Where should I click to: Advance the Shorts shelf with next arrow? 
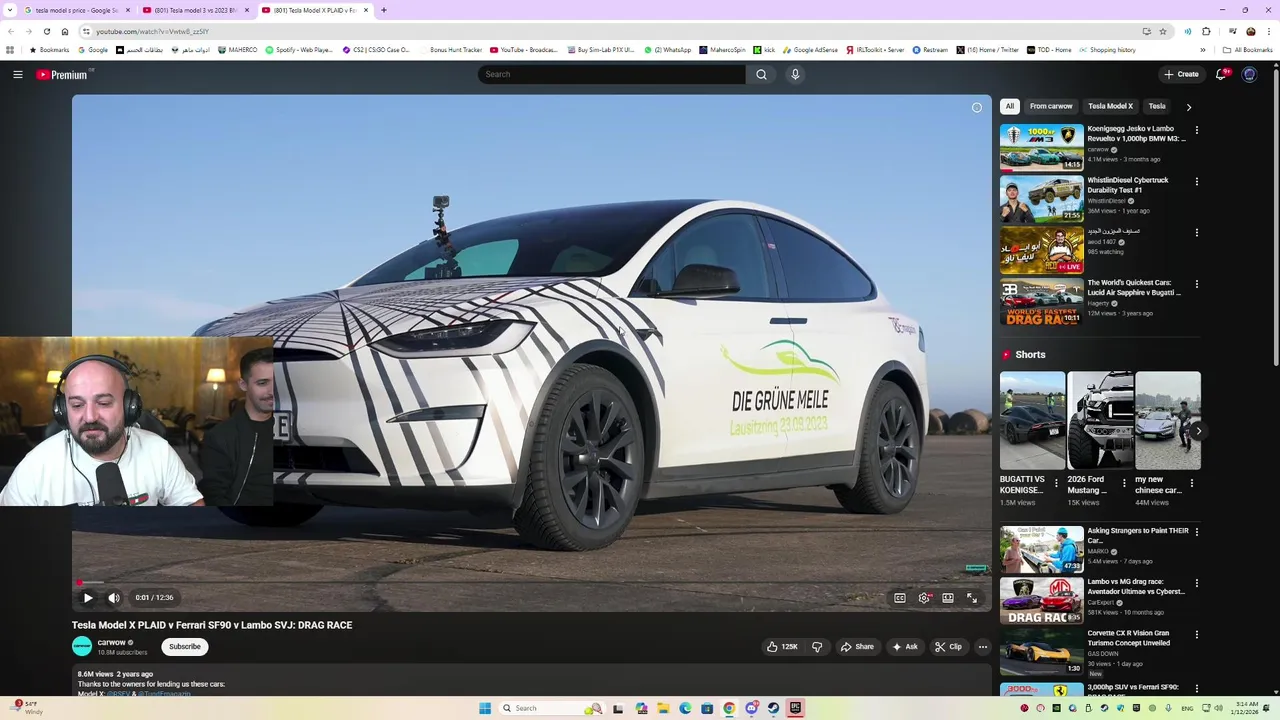coord(1198,431)
